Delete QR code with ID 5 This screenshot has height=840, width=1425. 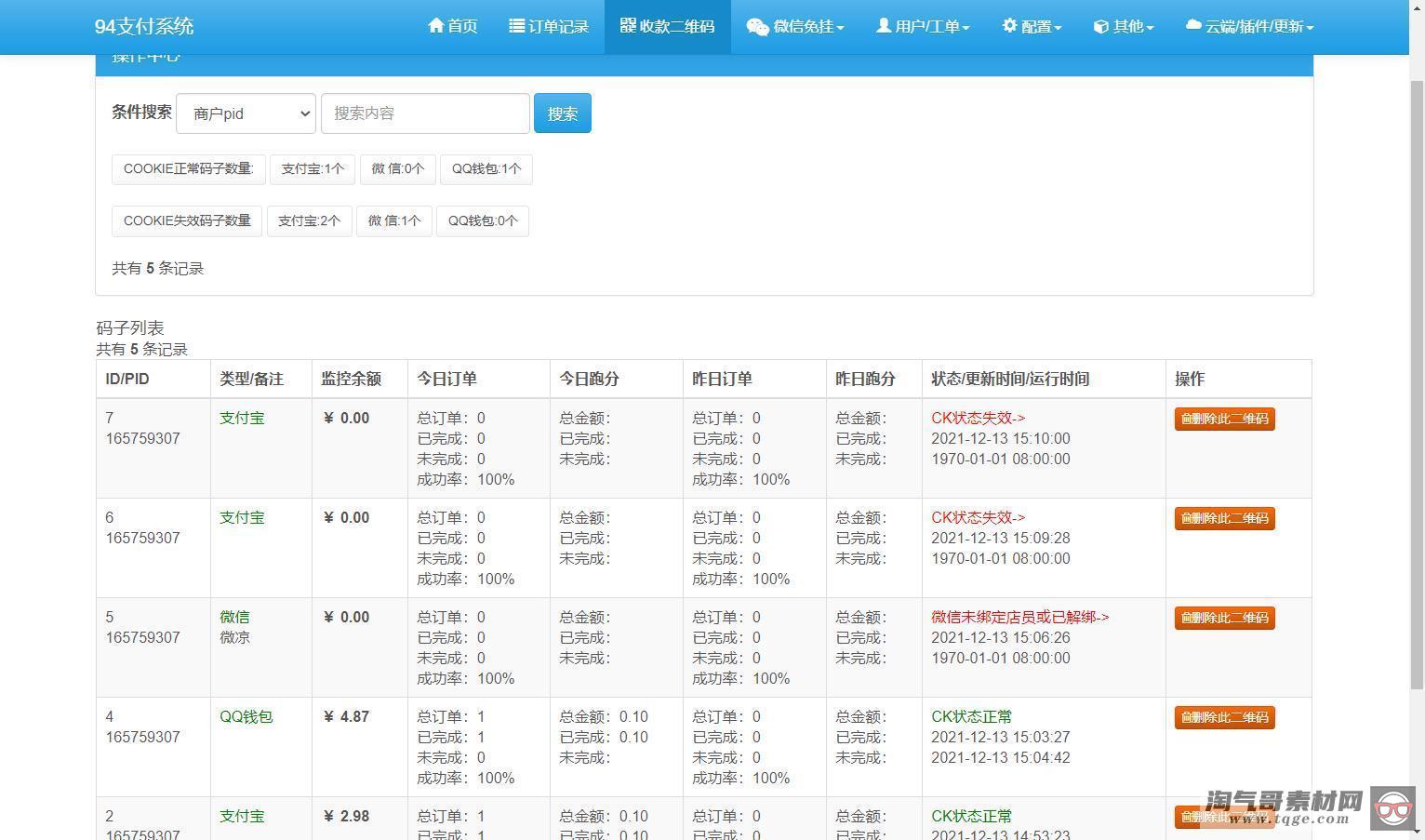click(x=1224, y=618)
